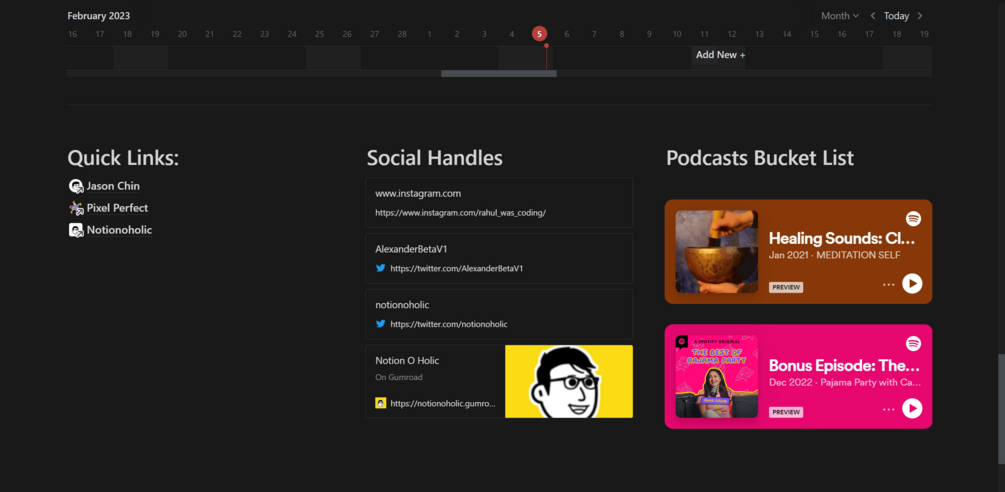Click Spotify logo on Bonus Episode card
The image size is (1005, 492).
[913, 343]
